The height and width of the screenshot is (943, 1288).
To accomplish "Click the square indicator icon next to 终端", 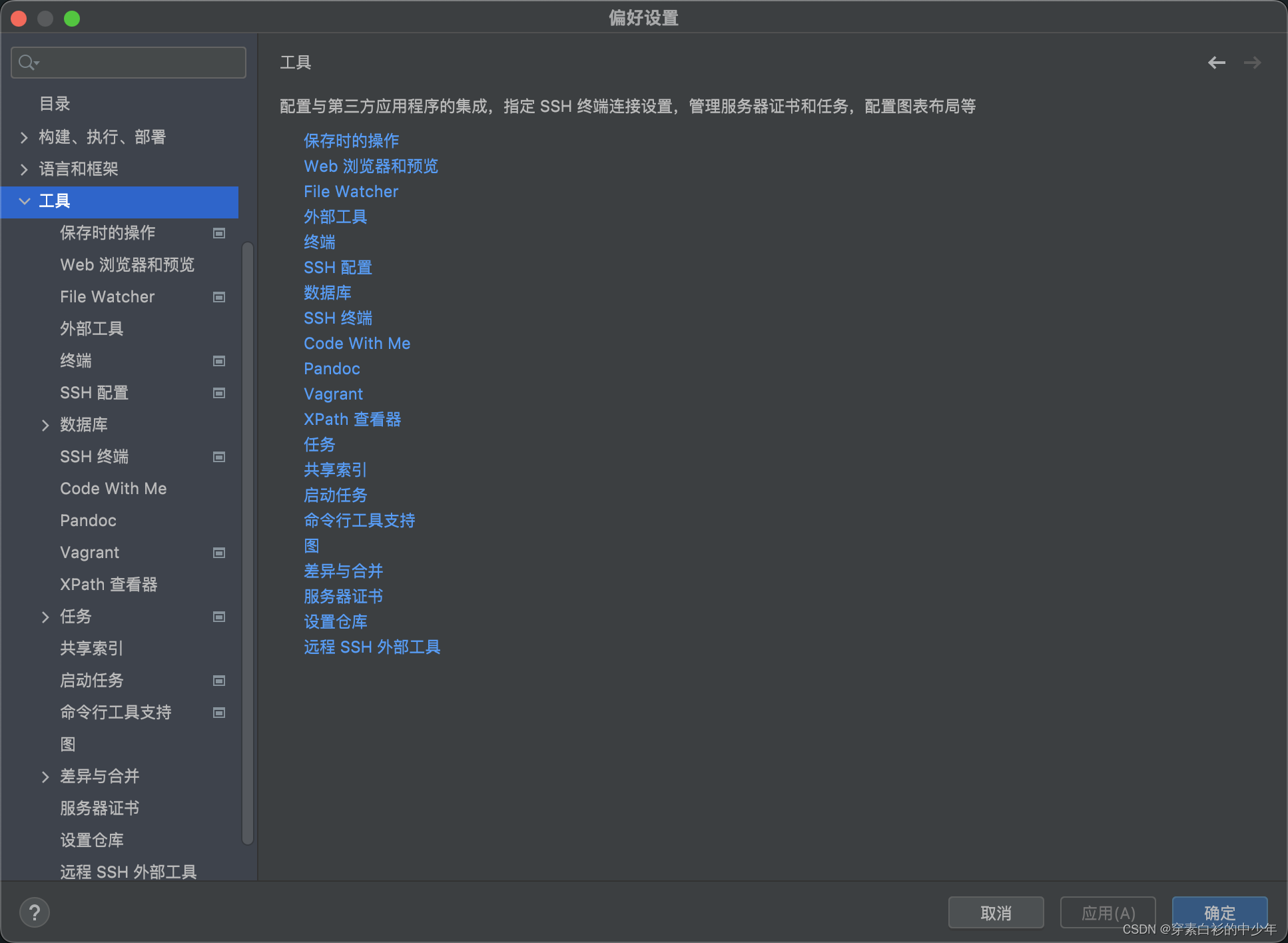I will pyautogui.click(x=218, y=360).
